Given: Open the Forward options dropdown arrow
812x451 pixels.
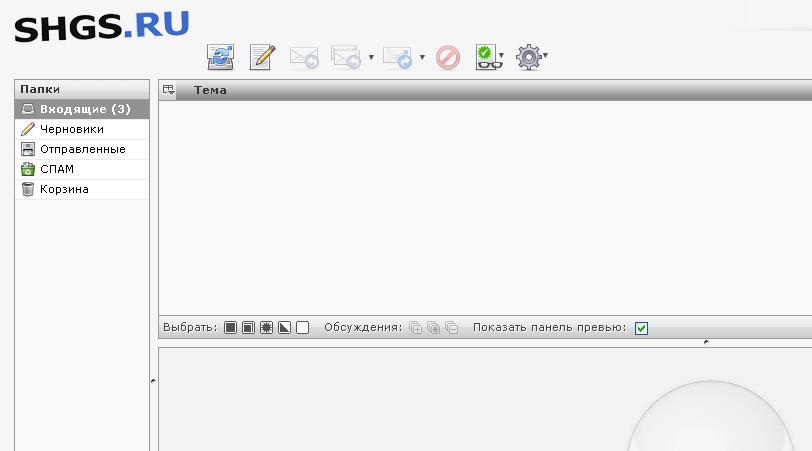Looking at the screenshot, I should pyautogui.click(x=422, y=57).
